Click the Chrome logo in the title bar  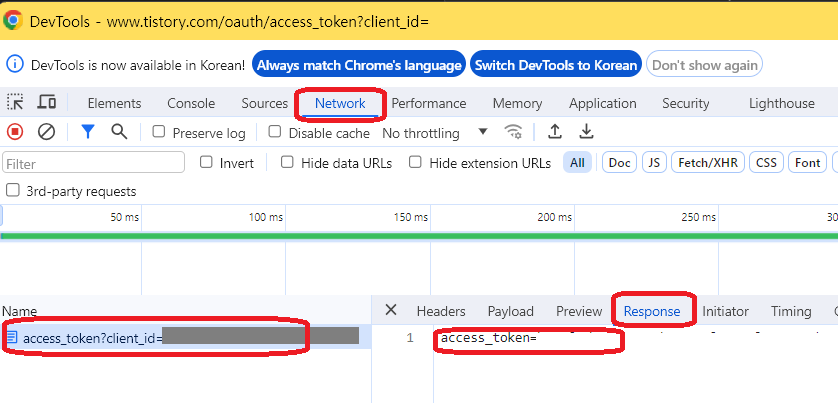pyautogui.click(x=13, y=20)
